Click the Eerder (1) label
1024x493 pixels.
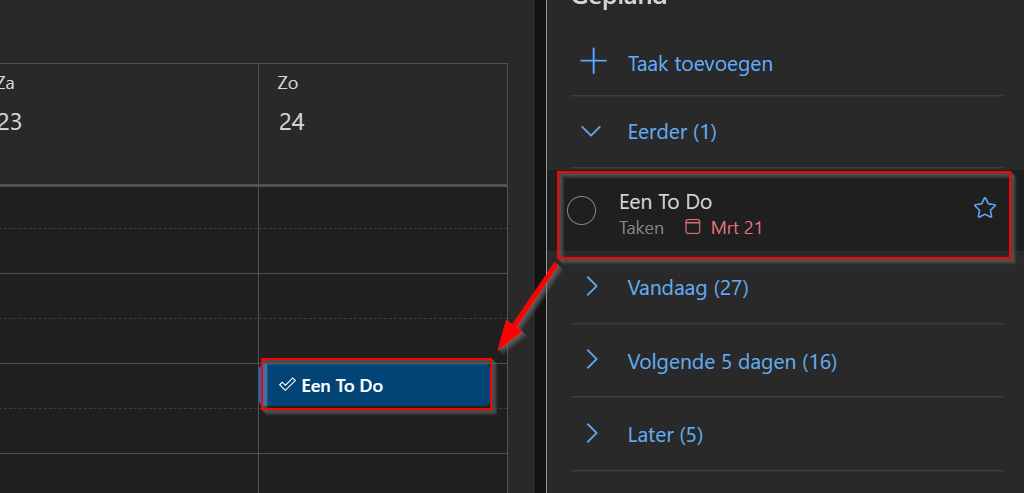(x=672, y=132)
